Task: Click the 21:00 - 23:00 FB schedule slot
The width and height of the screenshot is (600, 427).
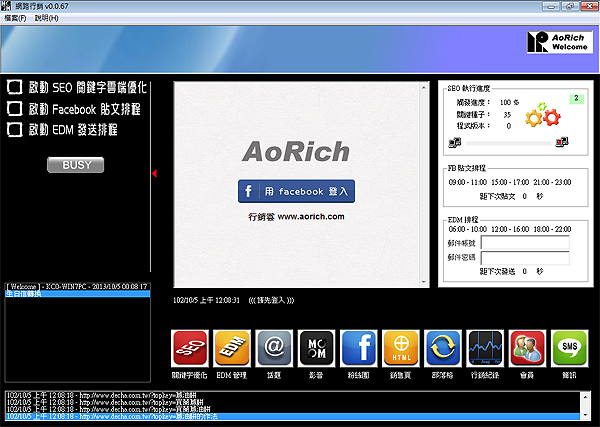Action: (x=552, y=182)
